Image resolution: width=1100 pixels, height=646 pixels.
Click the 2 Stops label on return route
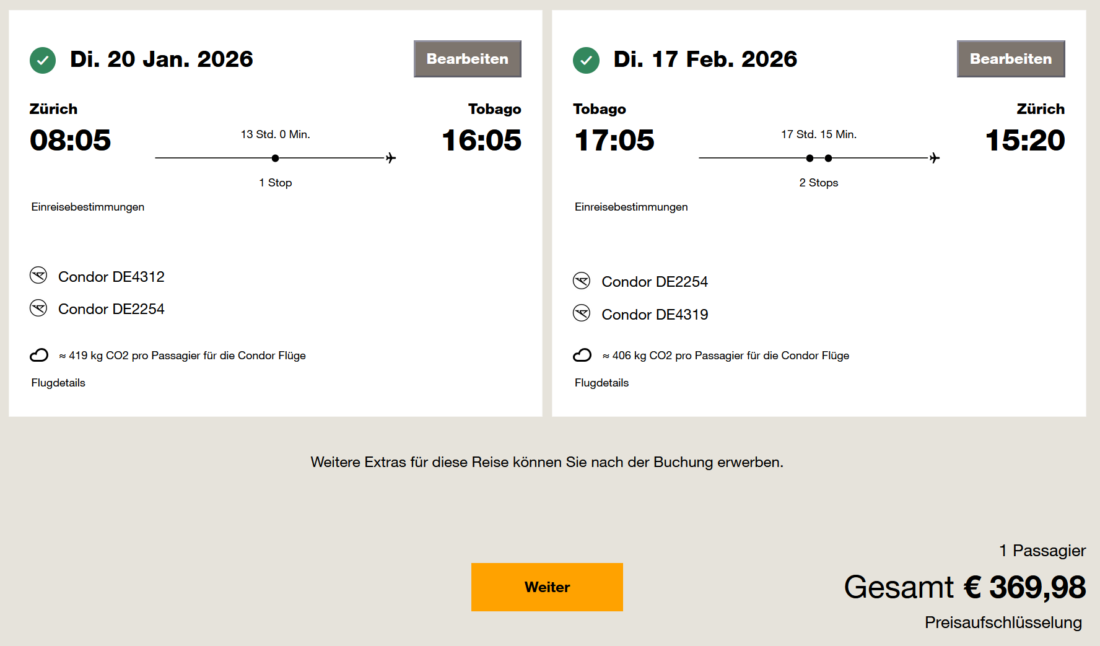[818, 183]
